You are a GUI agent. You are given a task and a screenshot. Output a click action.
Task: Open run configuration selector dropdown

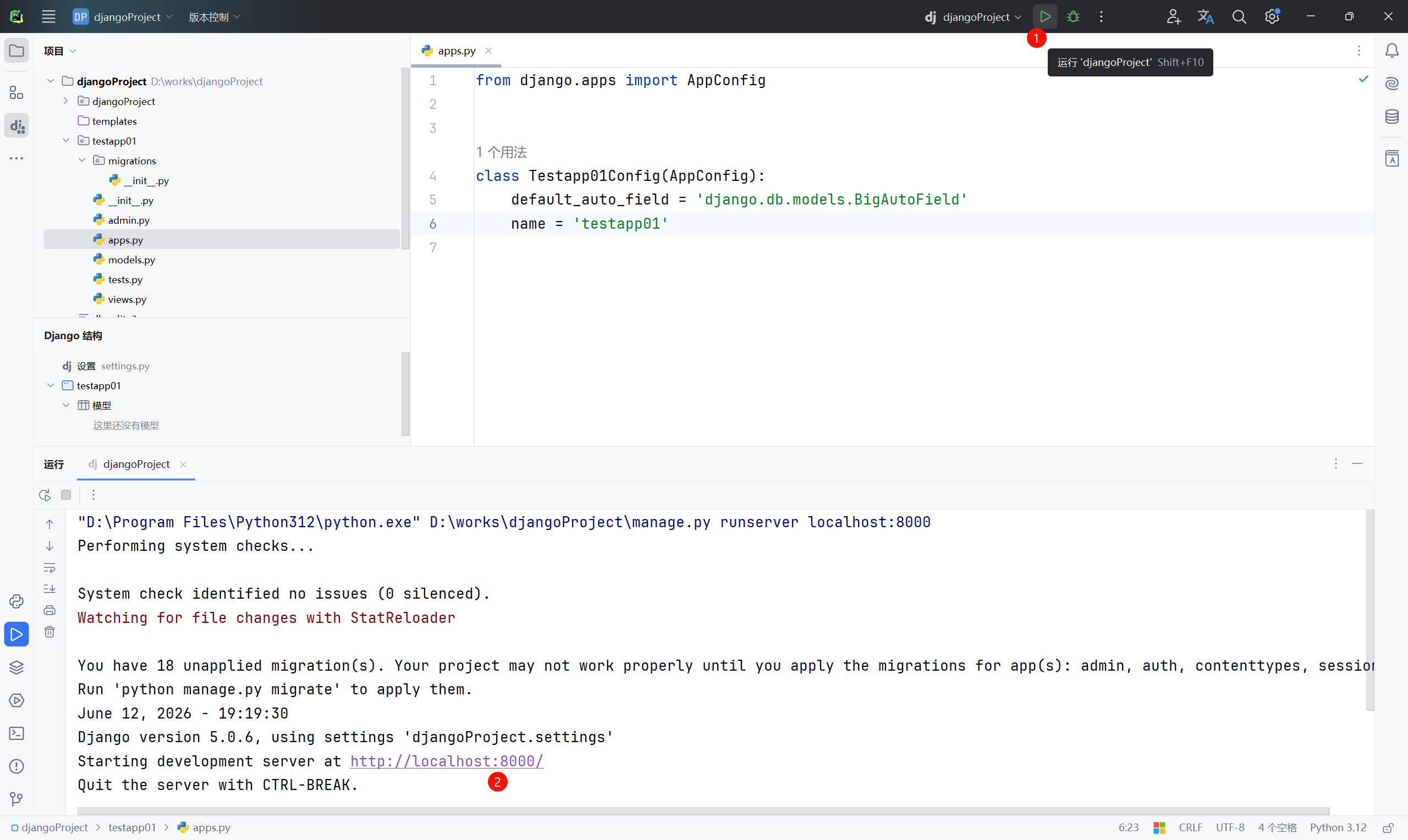click(973, 17)
